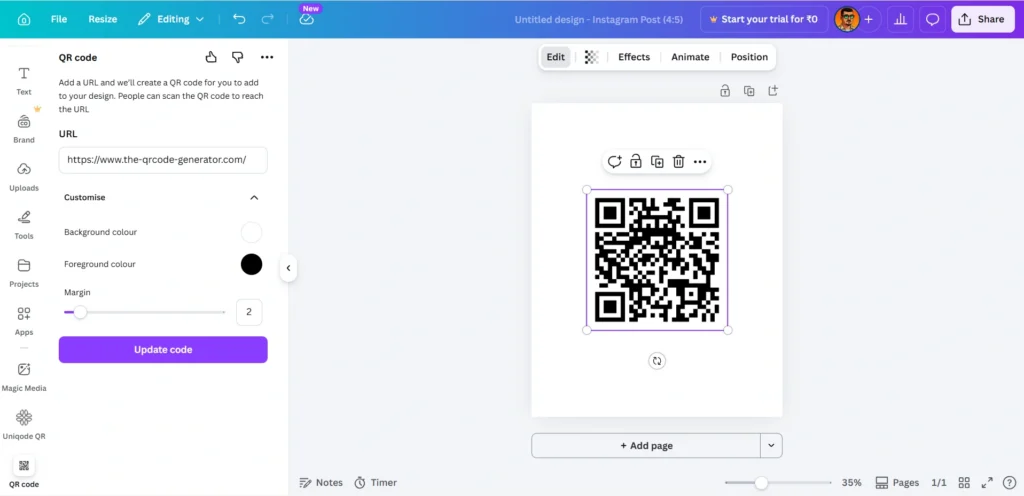The height and width of the screenshot is (496, 1024).
Task: Redo the last action
Action: click(267, 20)
